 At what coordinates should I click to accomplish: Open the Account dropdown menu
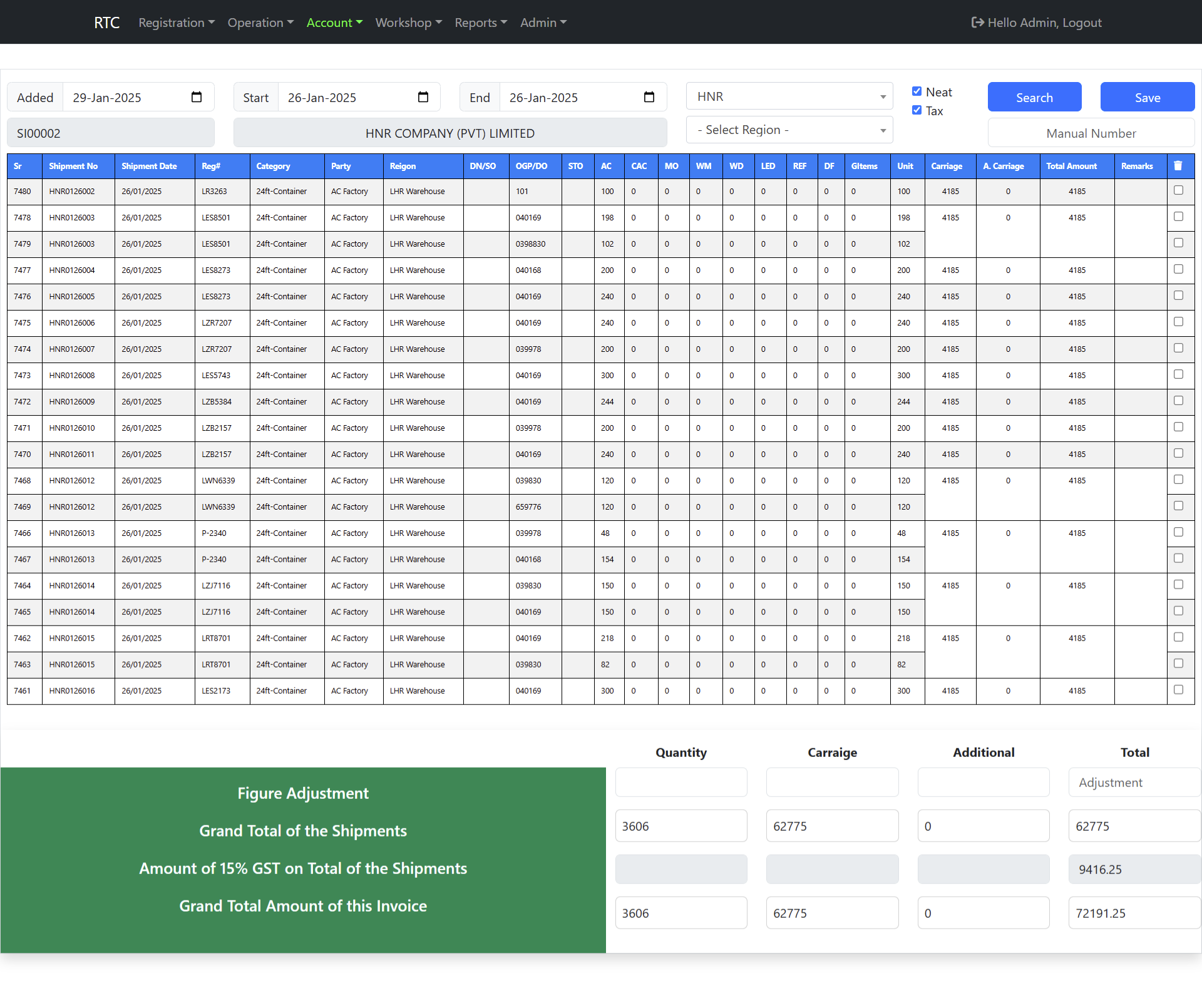pyautogui.click(x=334, y=23)
